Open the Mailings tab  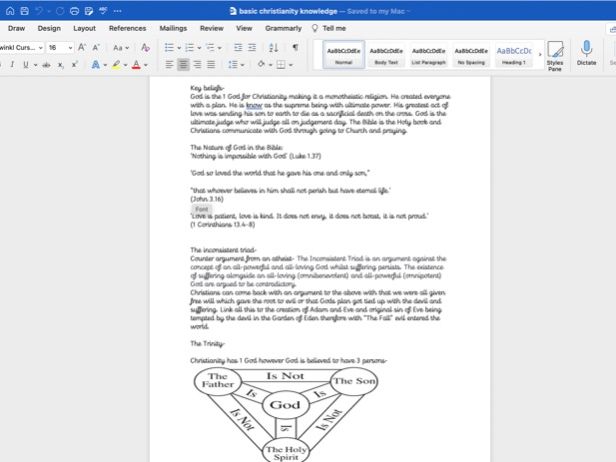173,28
